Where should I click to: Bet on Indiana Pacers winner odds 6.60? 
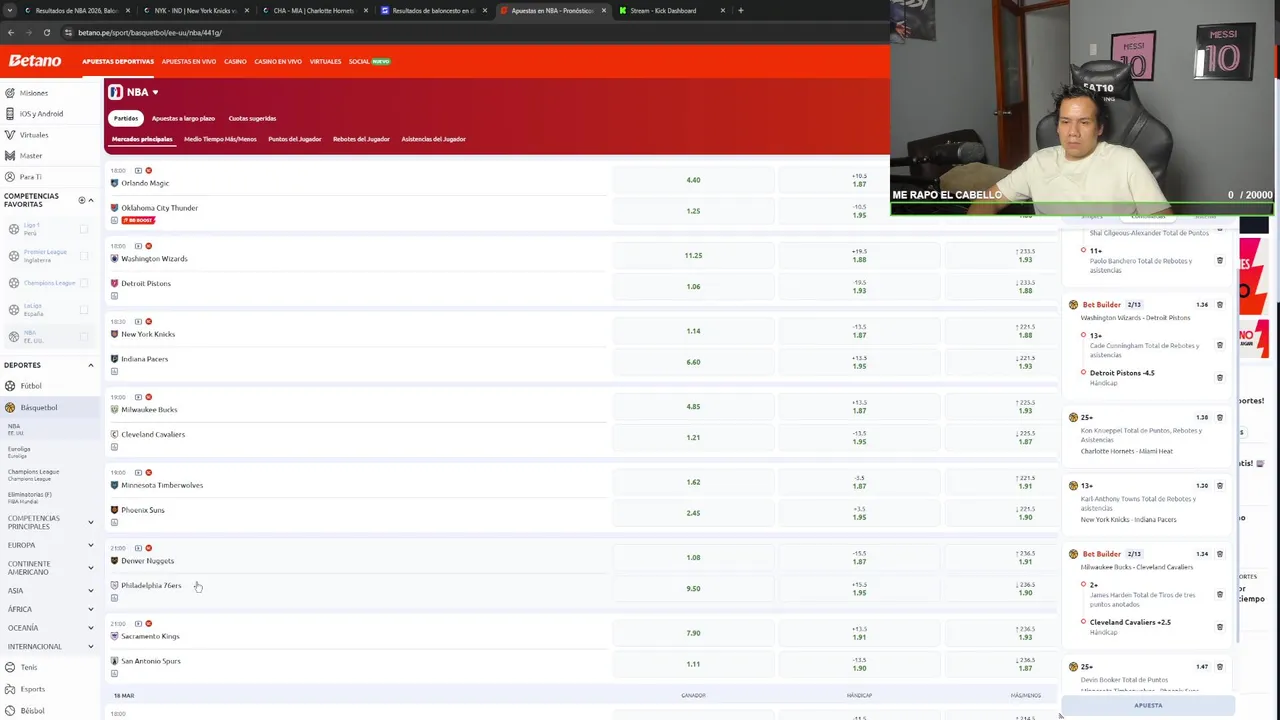point(693,362)
